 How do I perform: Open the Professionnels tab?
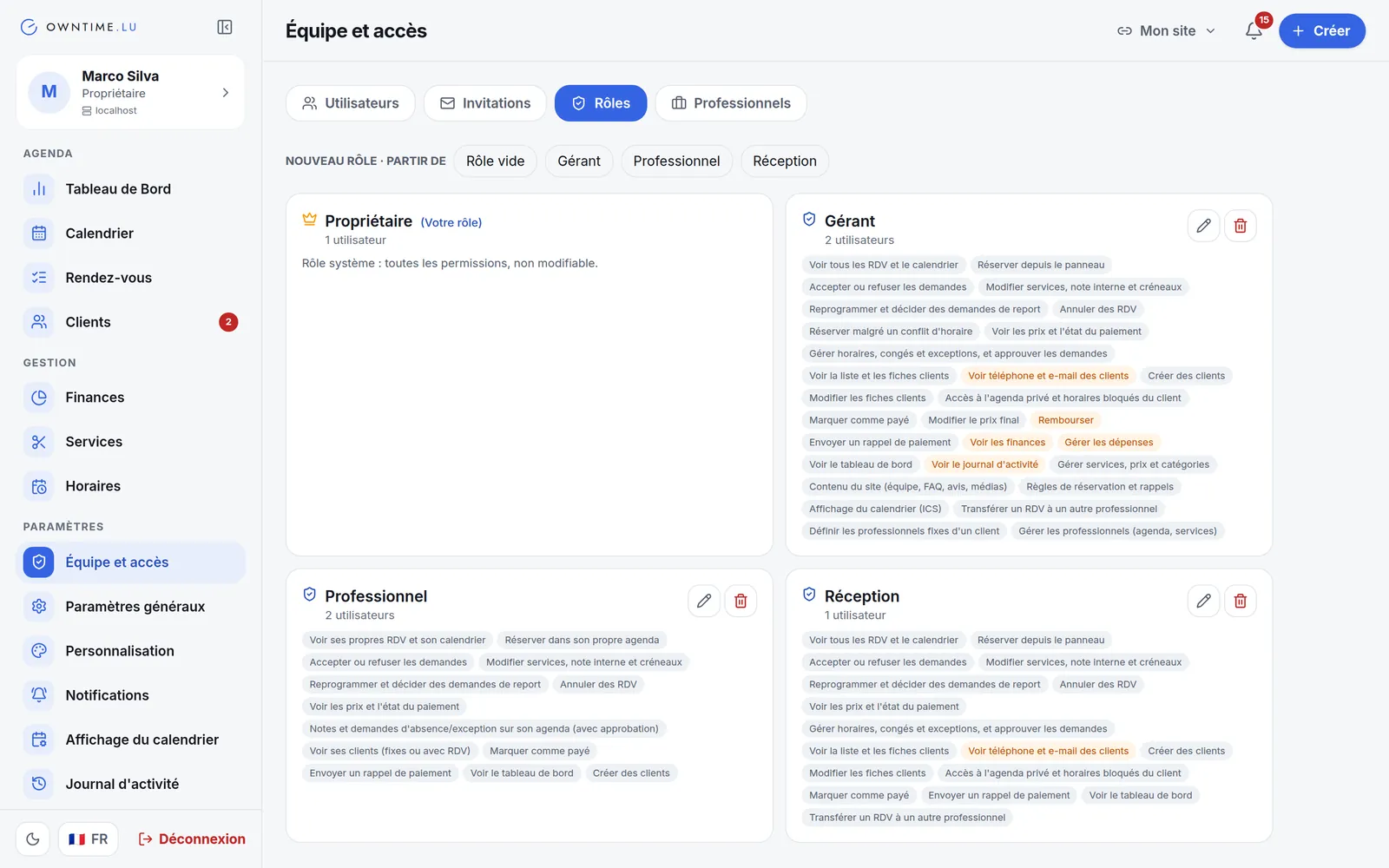pyautogui.click(x=731, y=103)
